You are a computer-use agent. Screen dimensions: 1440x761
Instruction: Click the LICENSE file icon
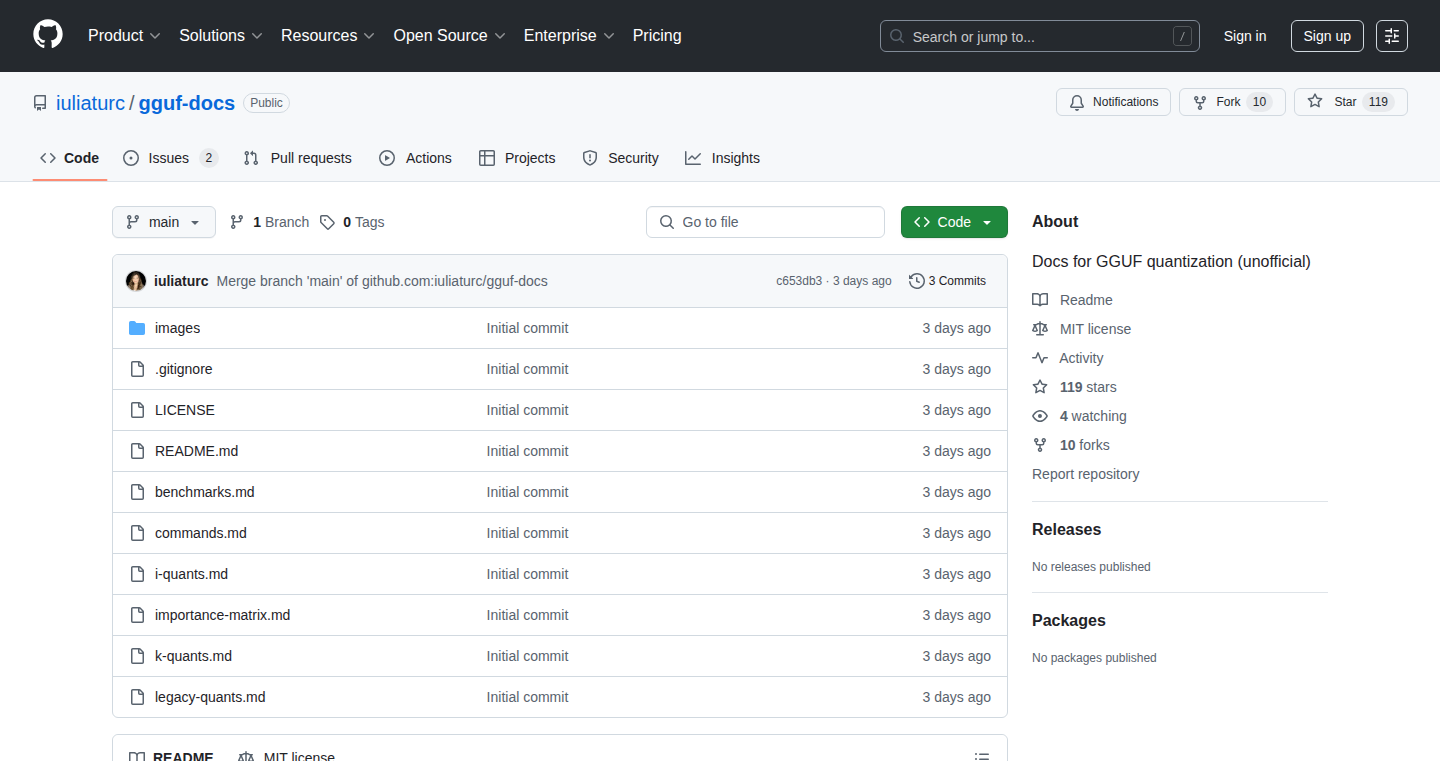(137, 410)
